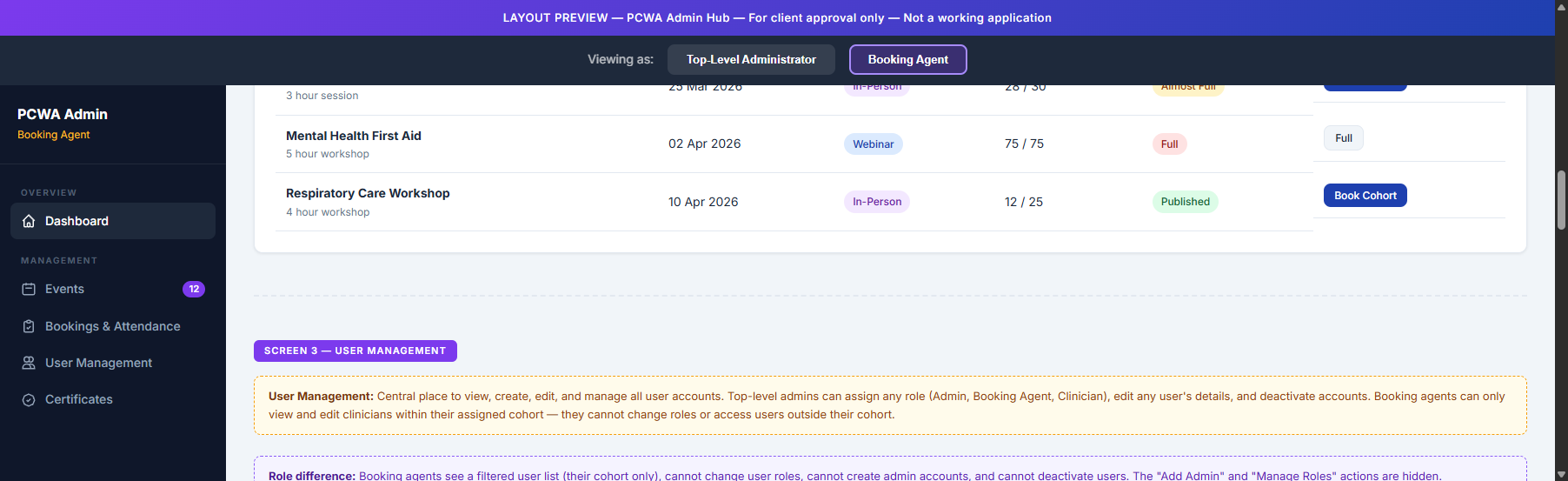Click the capacity value 12 / 25

(x=1024, y=202)
